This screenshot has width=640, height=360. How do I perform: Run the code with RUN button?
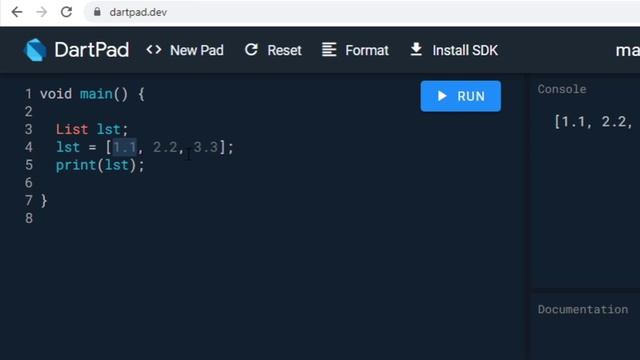460,96
